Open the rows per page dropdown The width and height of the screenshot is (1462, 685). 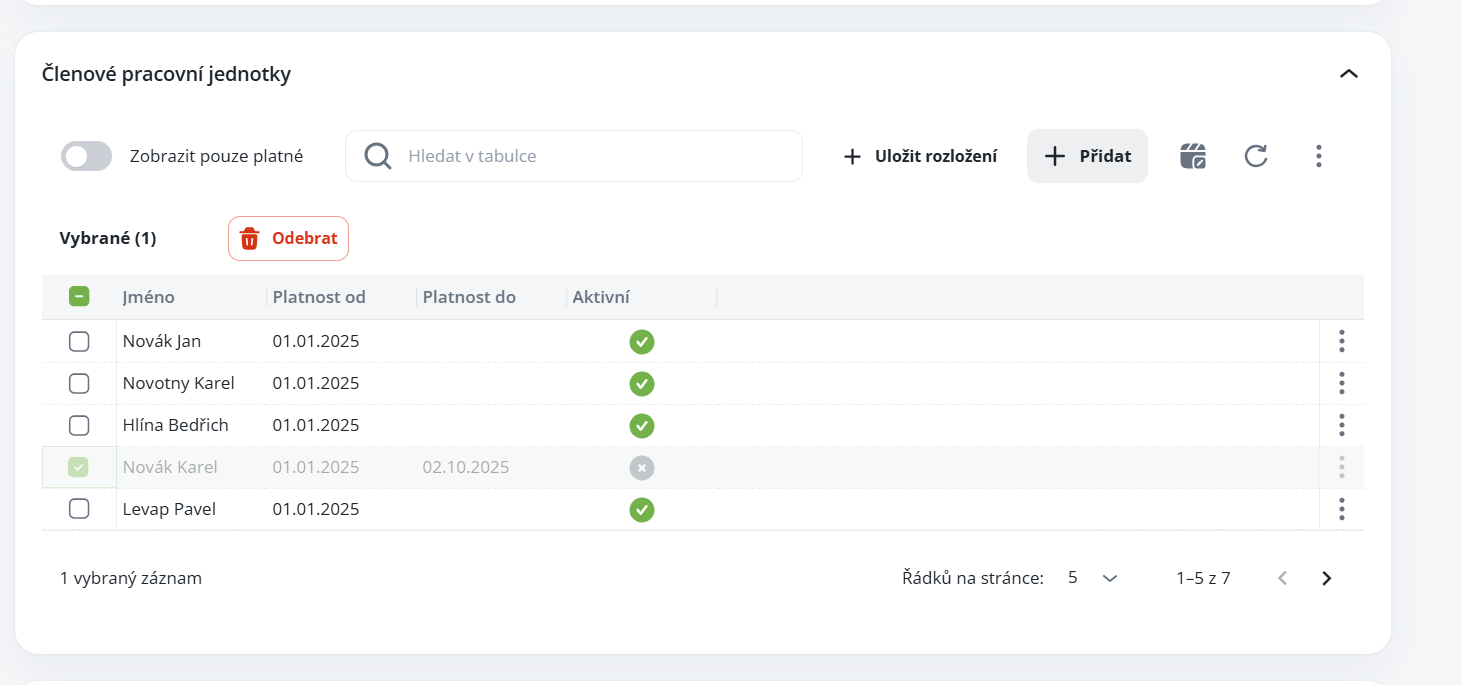[x=1092, y=578]
